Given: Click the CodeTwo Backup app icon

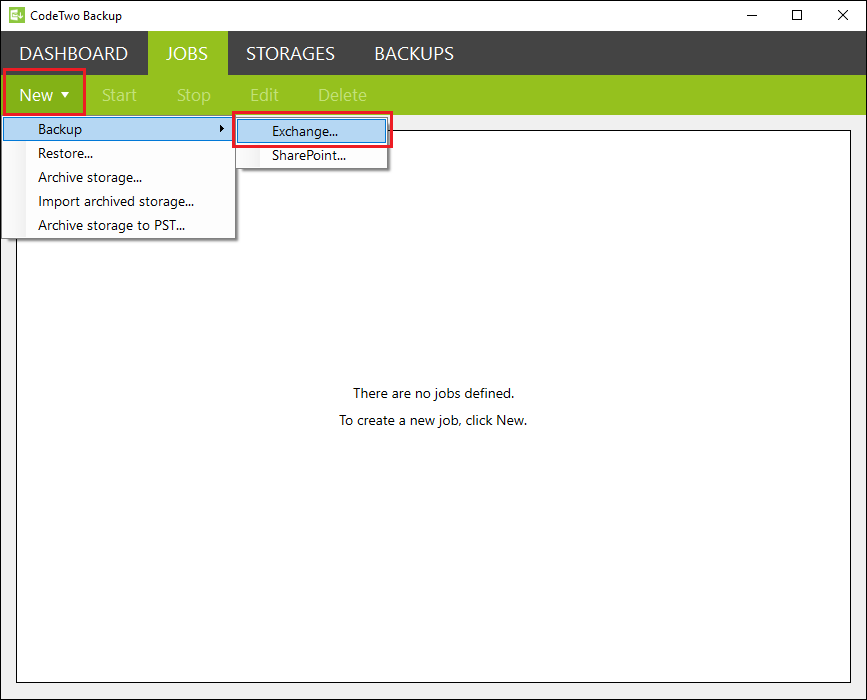Looking at the screenshot, I should [x=17, y=15].
